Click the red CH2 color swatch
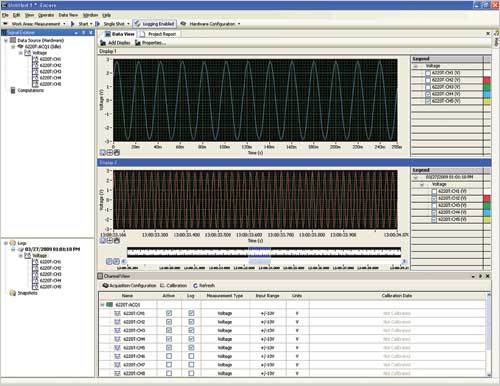This screenshot has width=500, height=386. coord(487,80)
